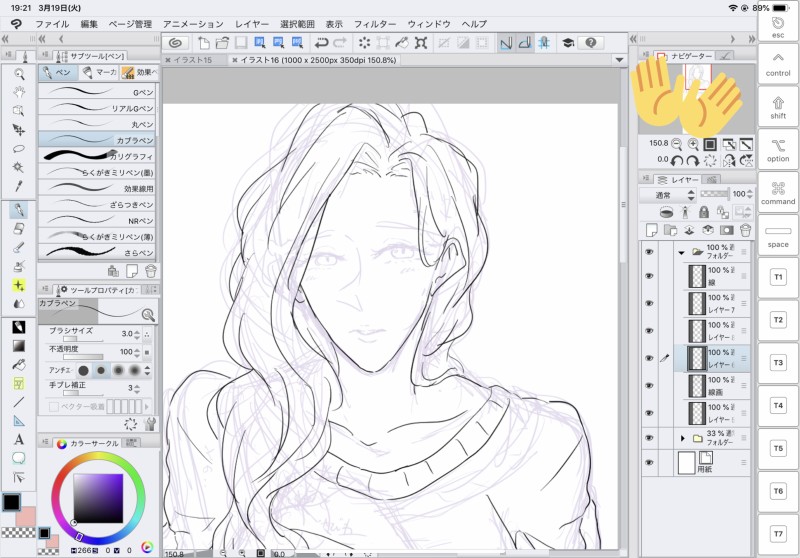Zoom out in the Navigator panel

677,144
